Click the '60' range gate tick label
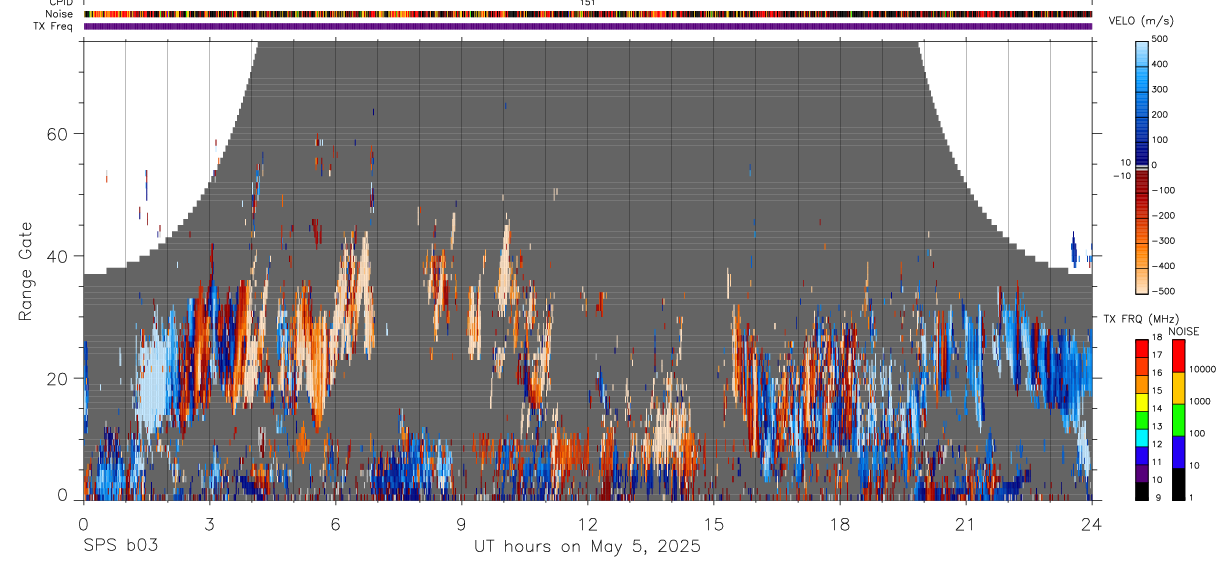This screenshot has height=567, width=1228. [59, 134]
